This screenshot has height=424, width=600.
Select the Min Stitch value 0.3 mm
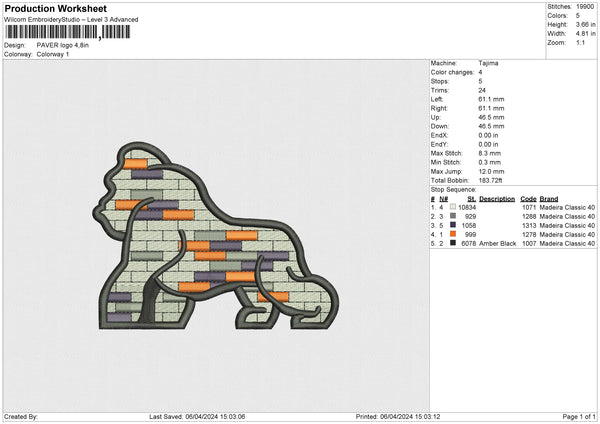click(x=490, y=162)
